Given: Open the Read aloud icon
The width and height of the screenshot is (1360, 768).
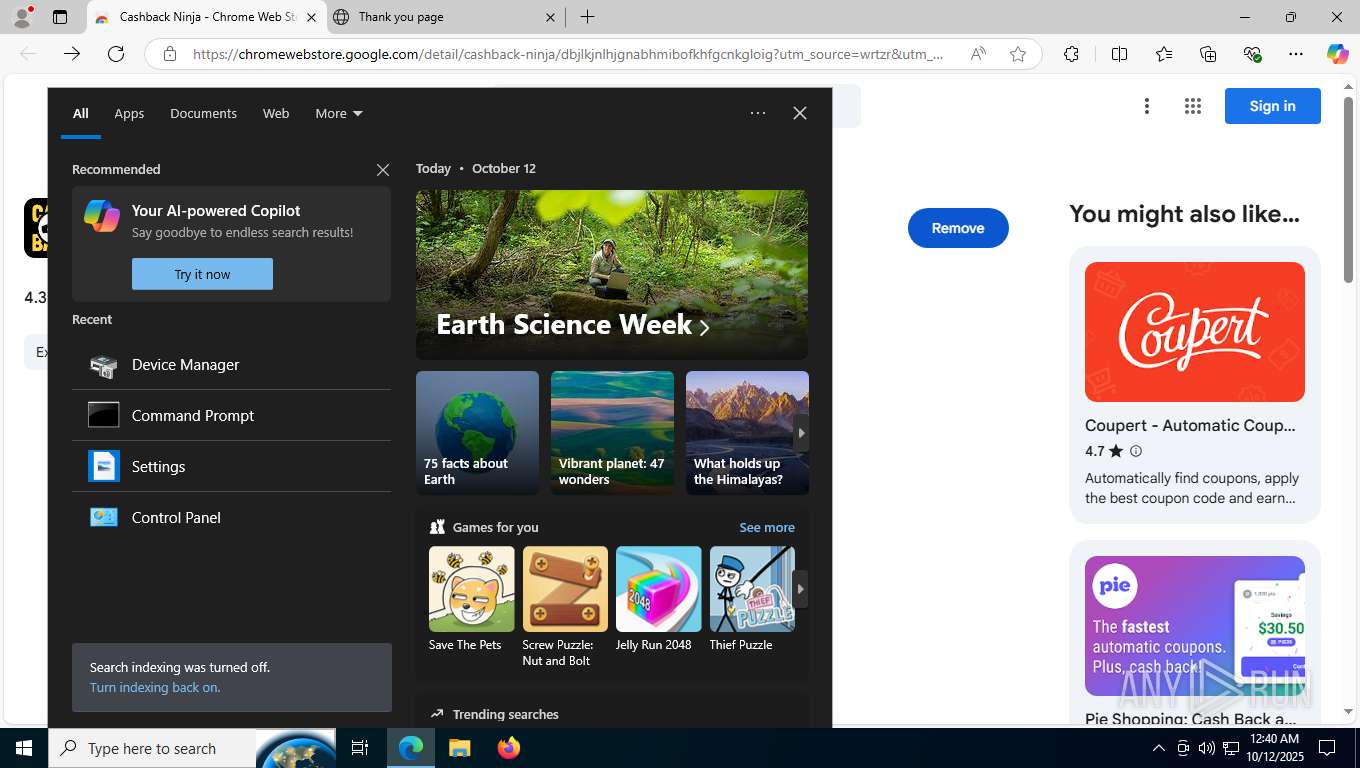Looking at the screenshot, I should (x=978, y=54).
